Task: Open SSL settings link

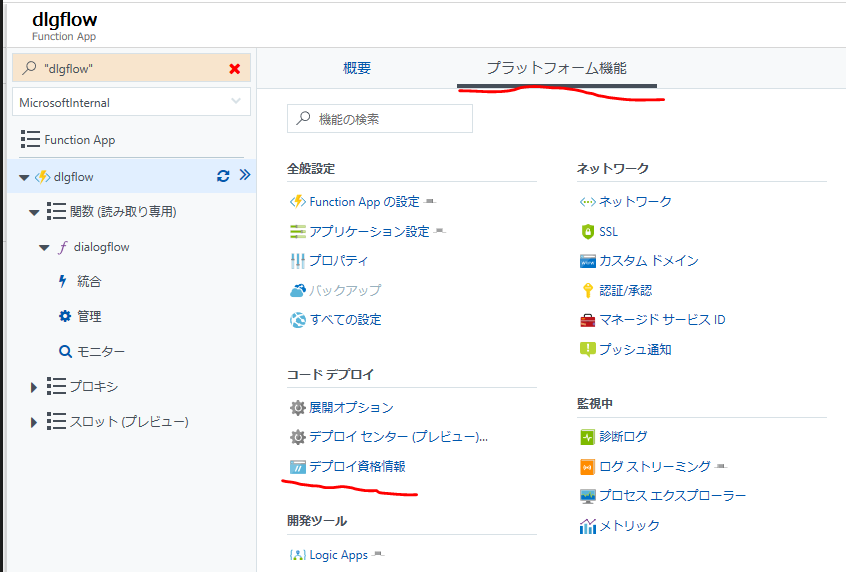Action: (608, 231)
